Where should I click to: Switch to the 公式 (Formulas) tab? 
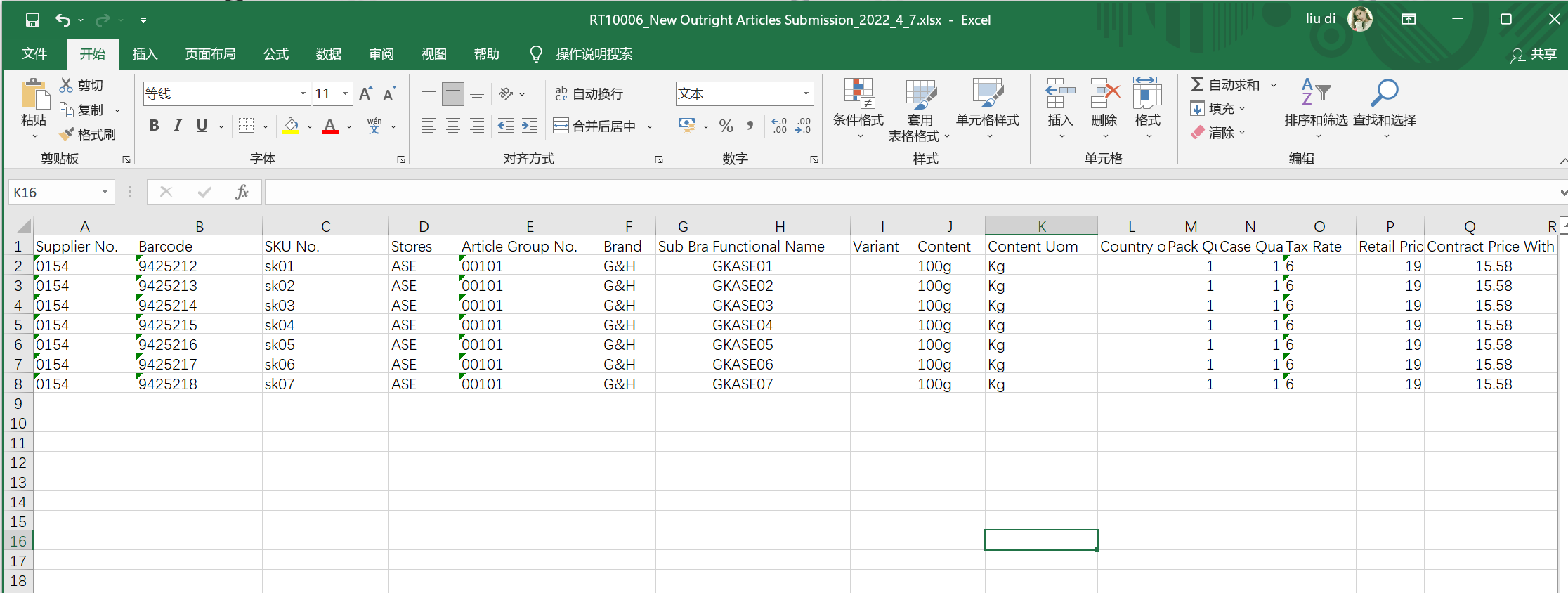275,54
